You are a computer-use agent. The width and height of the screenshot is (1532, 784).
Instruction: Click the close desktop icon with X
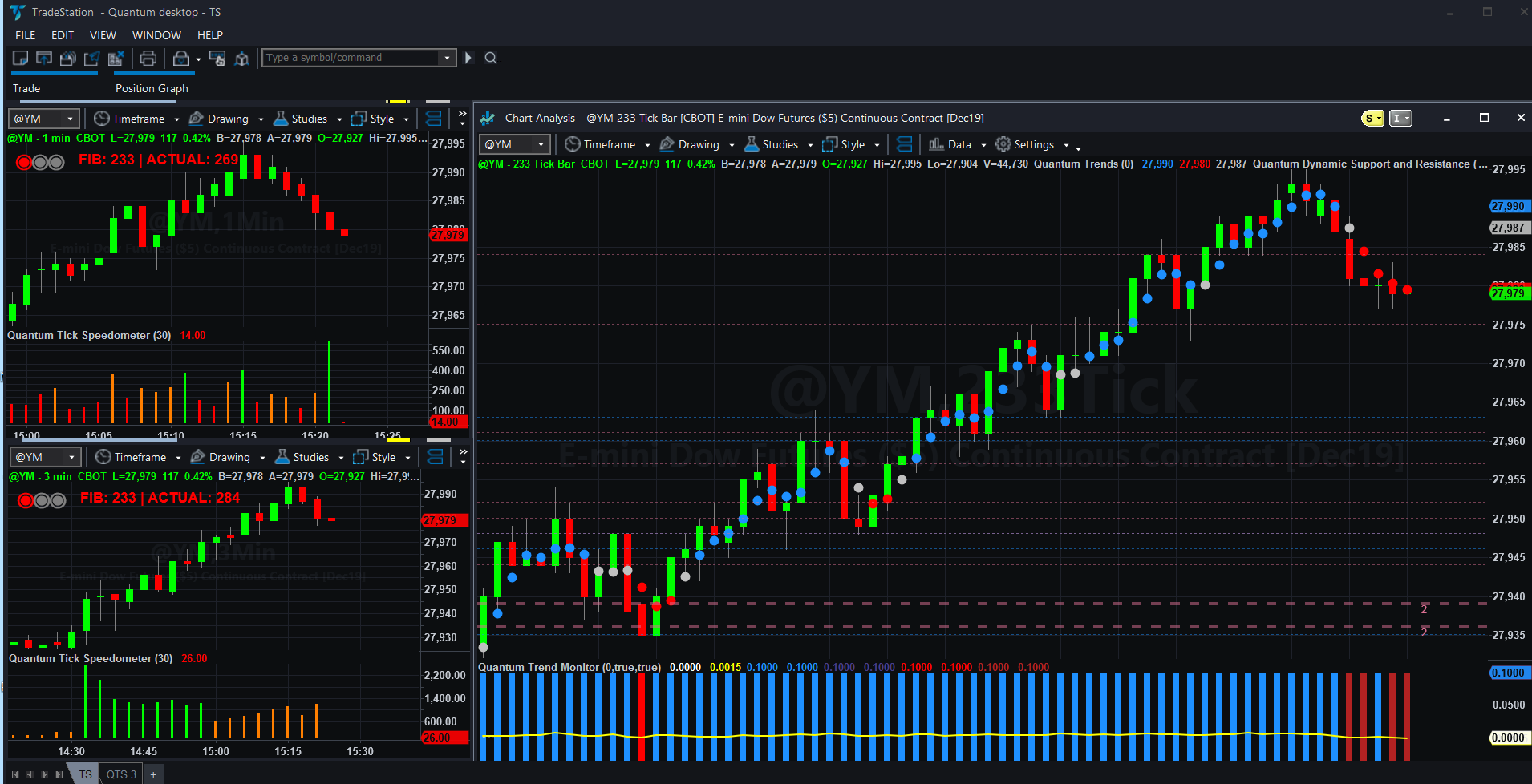(x=116, y=58)
